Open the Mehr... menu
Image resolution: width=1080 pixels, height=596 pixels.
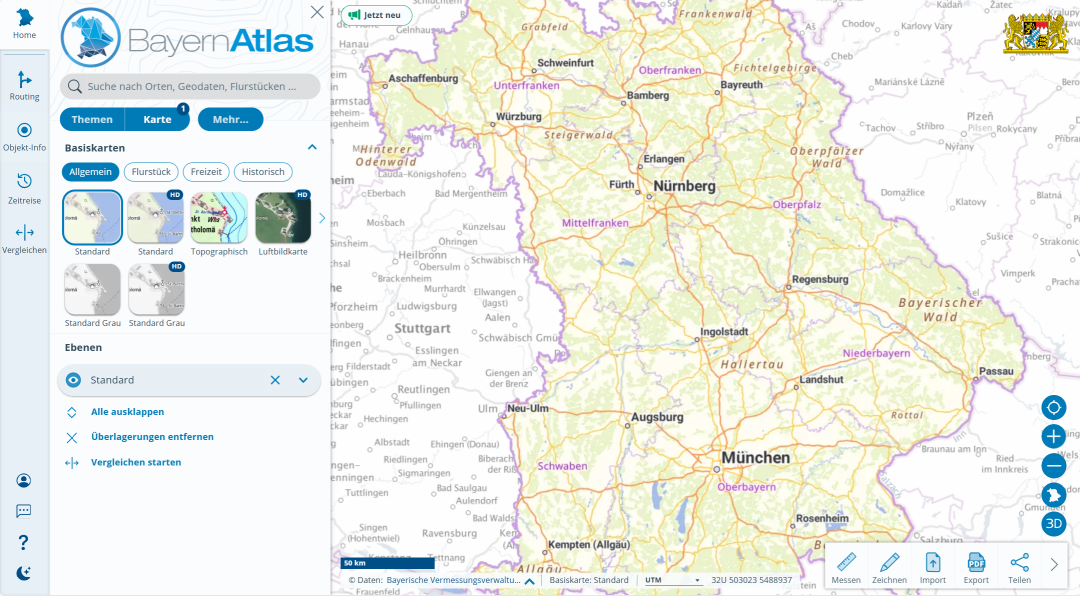click(230, 119)
